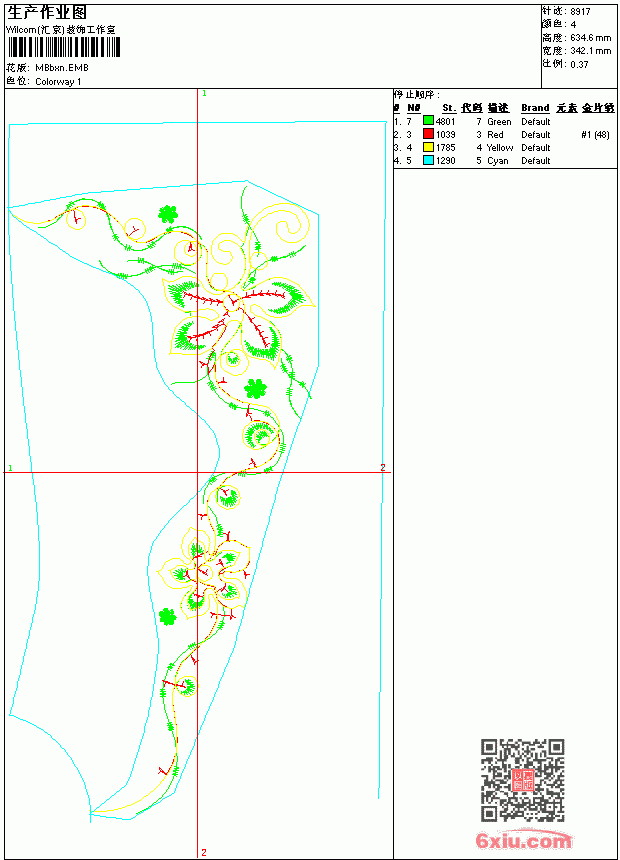The width and height of the screenshot is (620, 860).
Task: Select the 'Yellow' color description
Action: click(500, 148)
